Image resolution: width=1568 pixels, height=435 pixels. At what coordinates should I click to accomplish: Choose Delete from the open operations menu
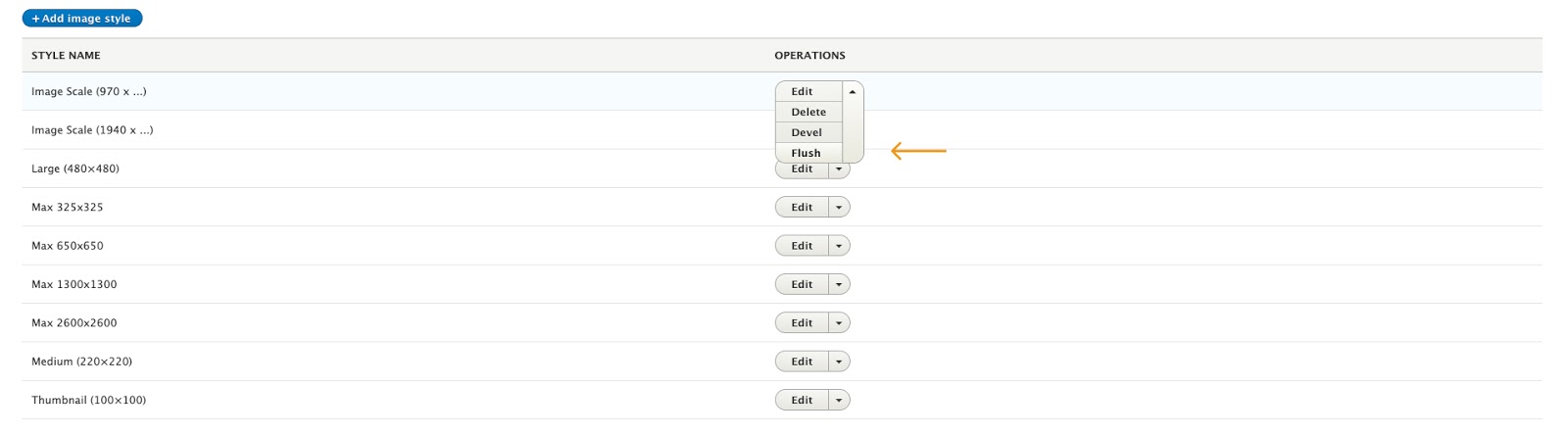pos(808,112)
